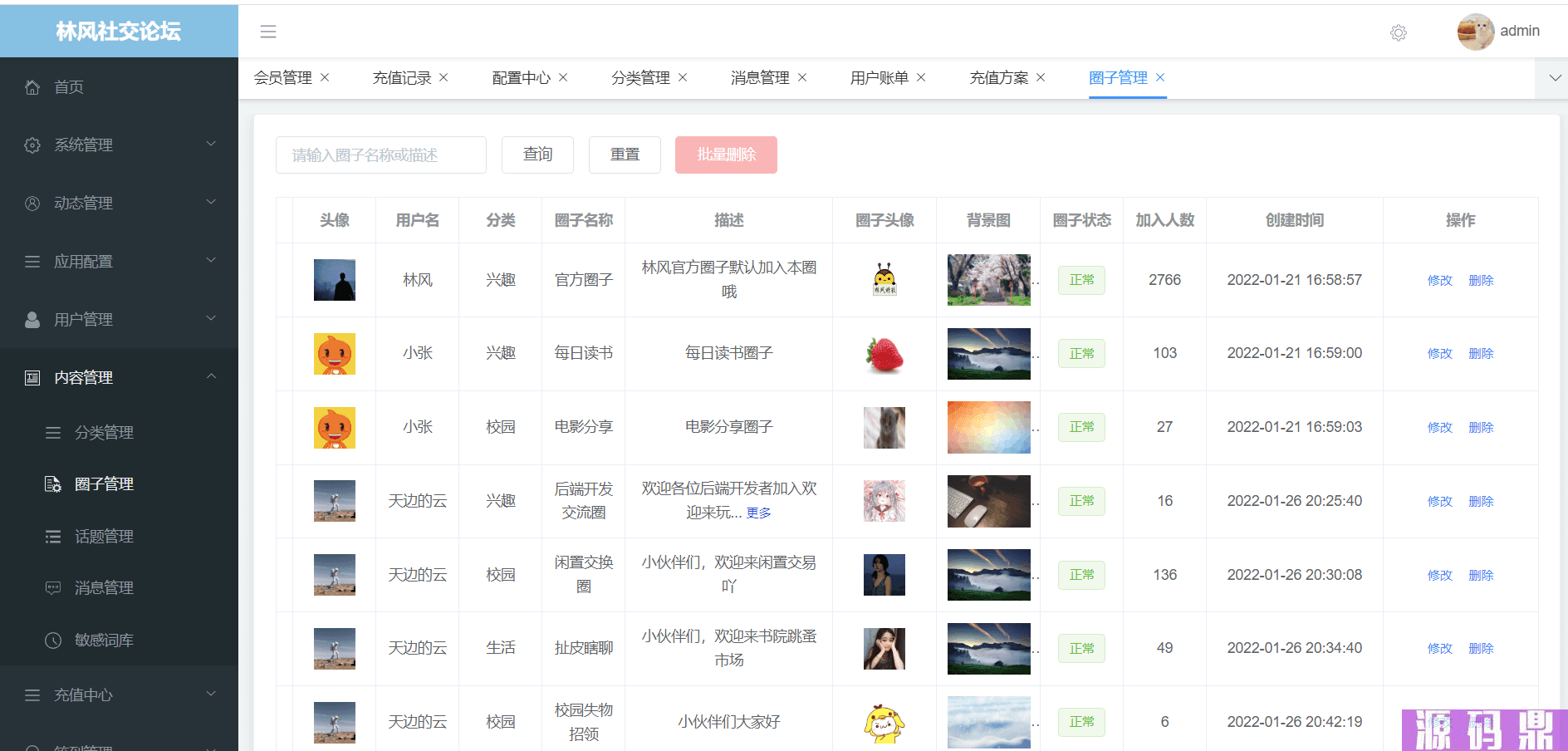This screenshot has width=1568, height=751.
Task: Open settings via the gear icon
Action: coord(1399,32)
